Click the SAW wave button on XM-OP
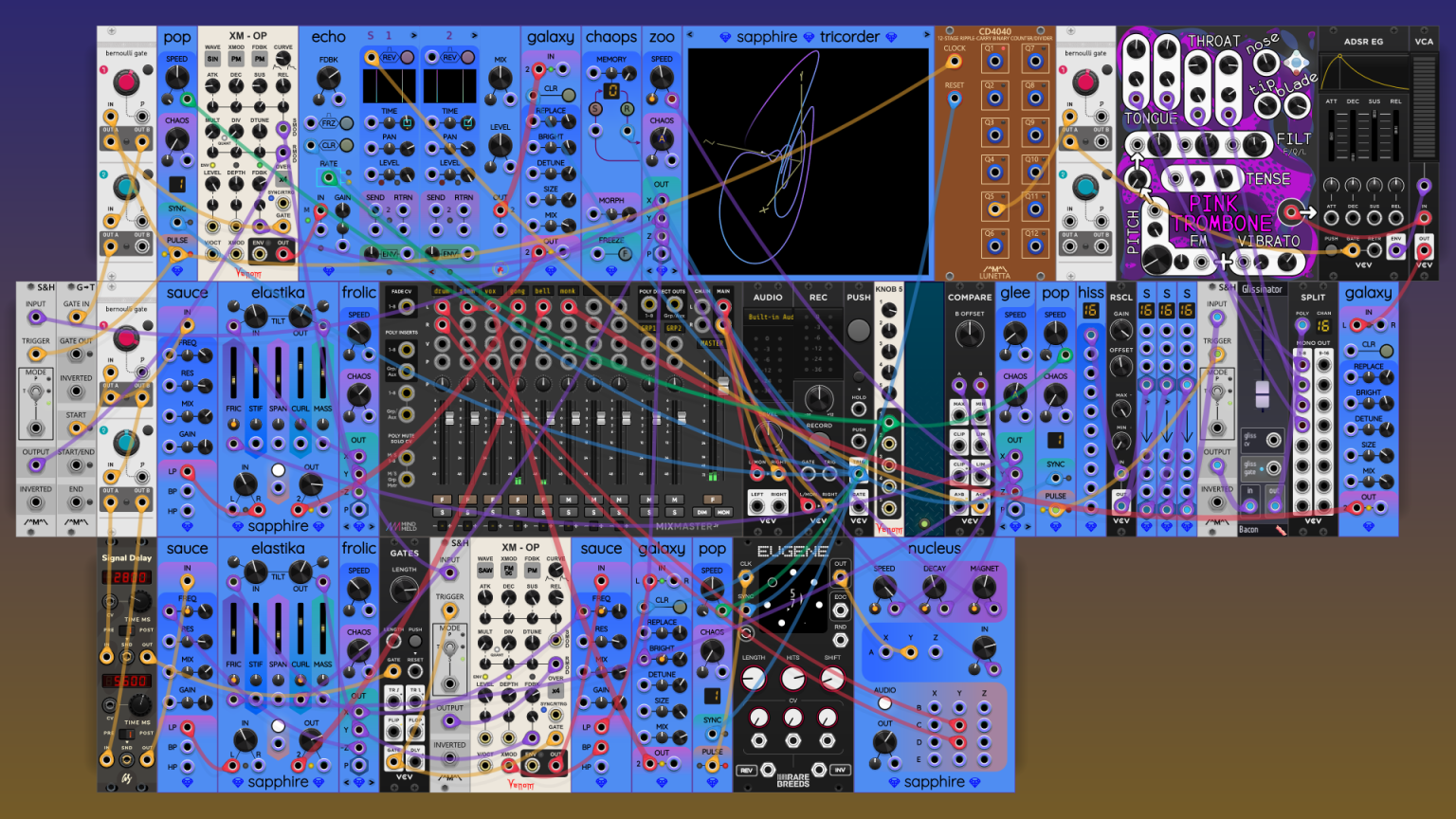The image size is (1456, 819). pyautogui.click(x=485, y=571)
